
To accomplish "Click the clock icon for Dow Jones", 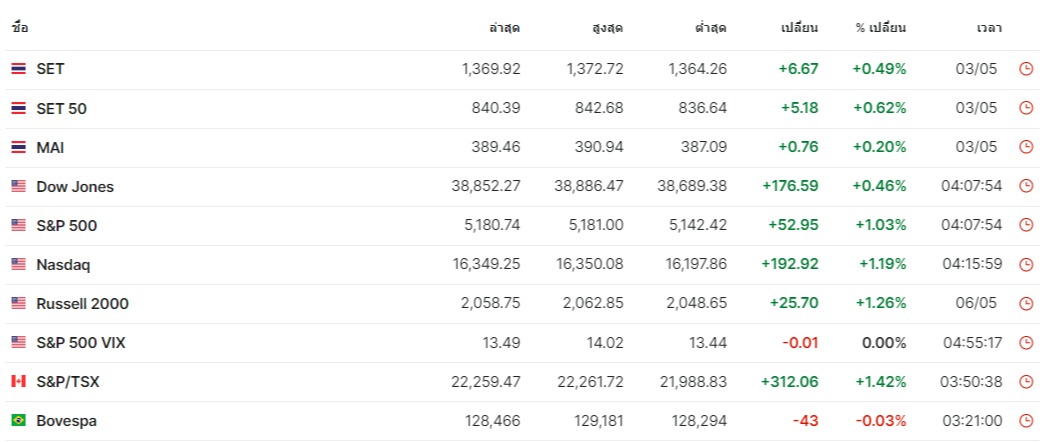I will coord(1025,186).
